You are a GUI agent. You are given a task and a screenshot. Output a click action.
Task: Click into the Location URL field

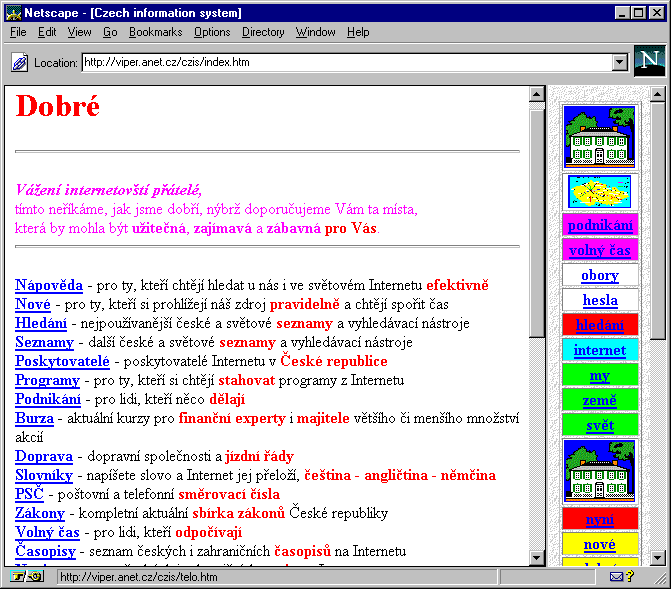coord(347,62)
